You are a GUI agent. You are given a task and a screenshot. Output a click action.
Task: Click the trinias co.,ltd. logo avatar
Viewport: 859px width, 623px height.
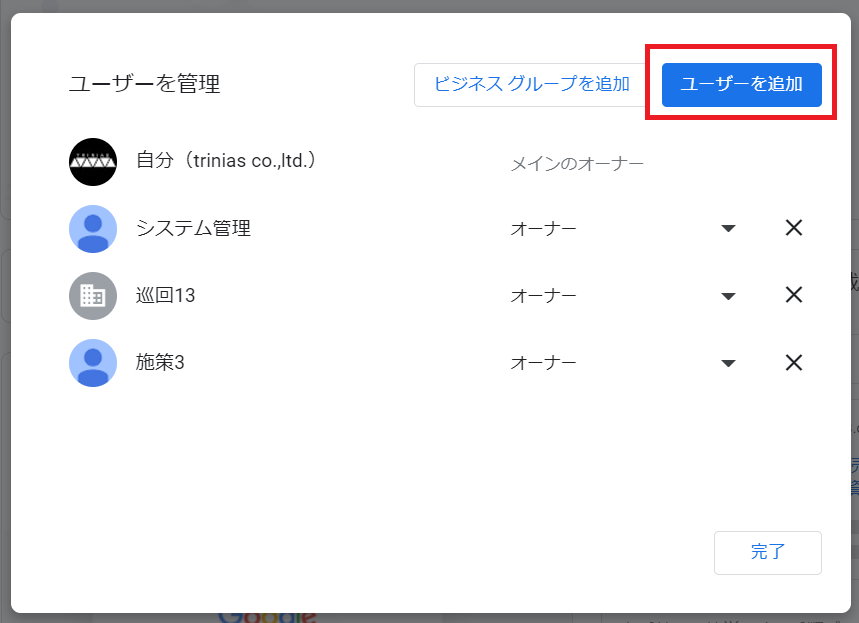point(93,162)
